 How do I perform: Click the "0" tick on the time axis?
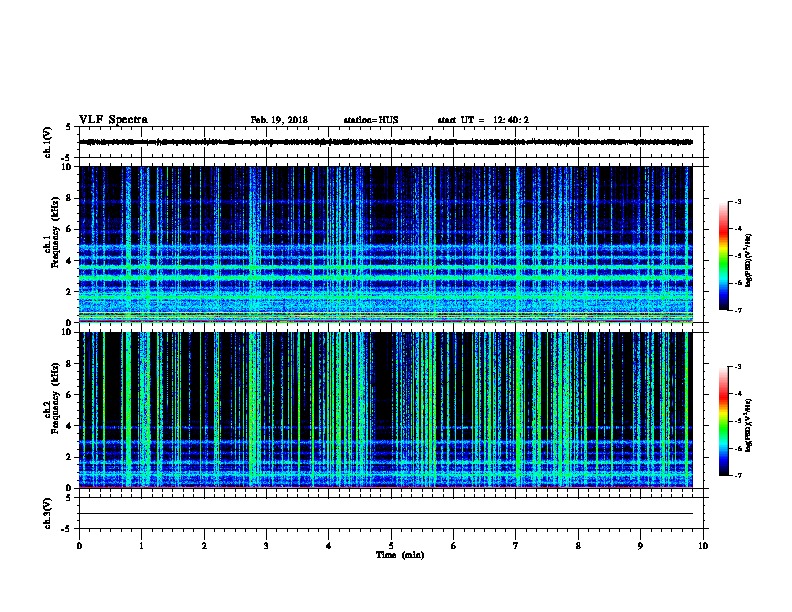79,546
